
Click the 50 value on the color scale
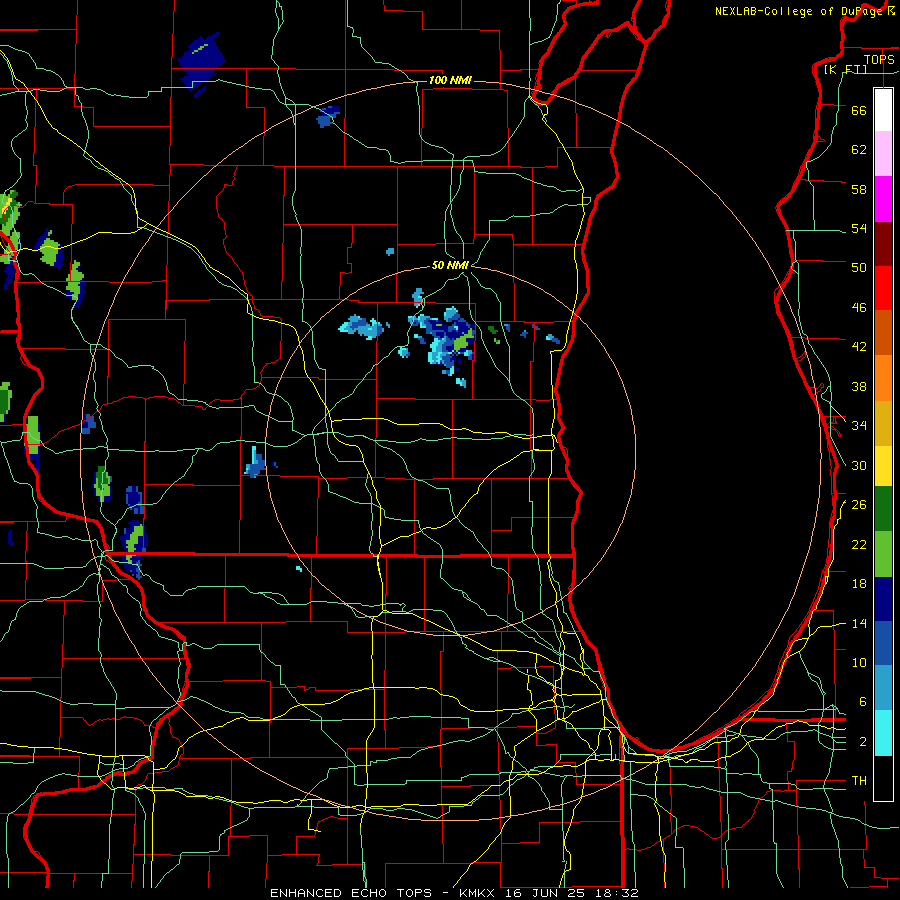pos(859,267)
